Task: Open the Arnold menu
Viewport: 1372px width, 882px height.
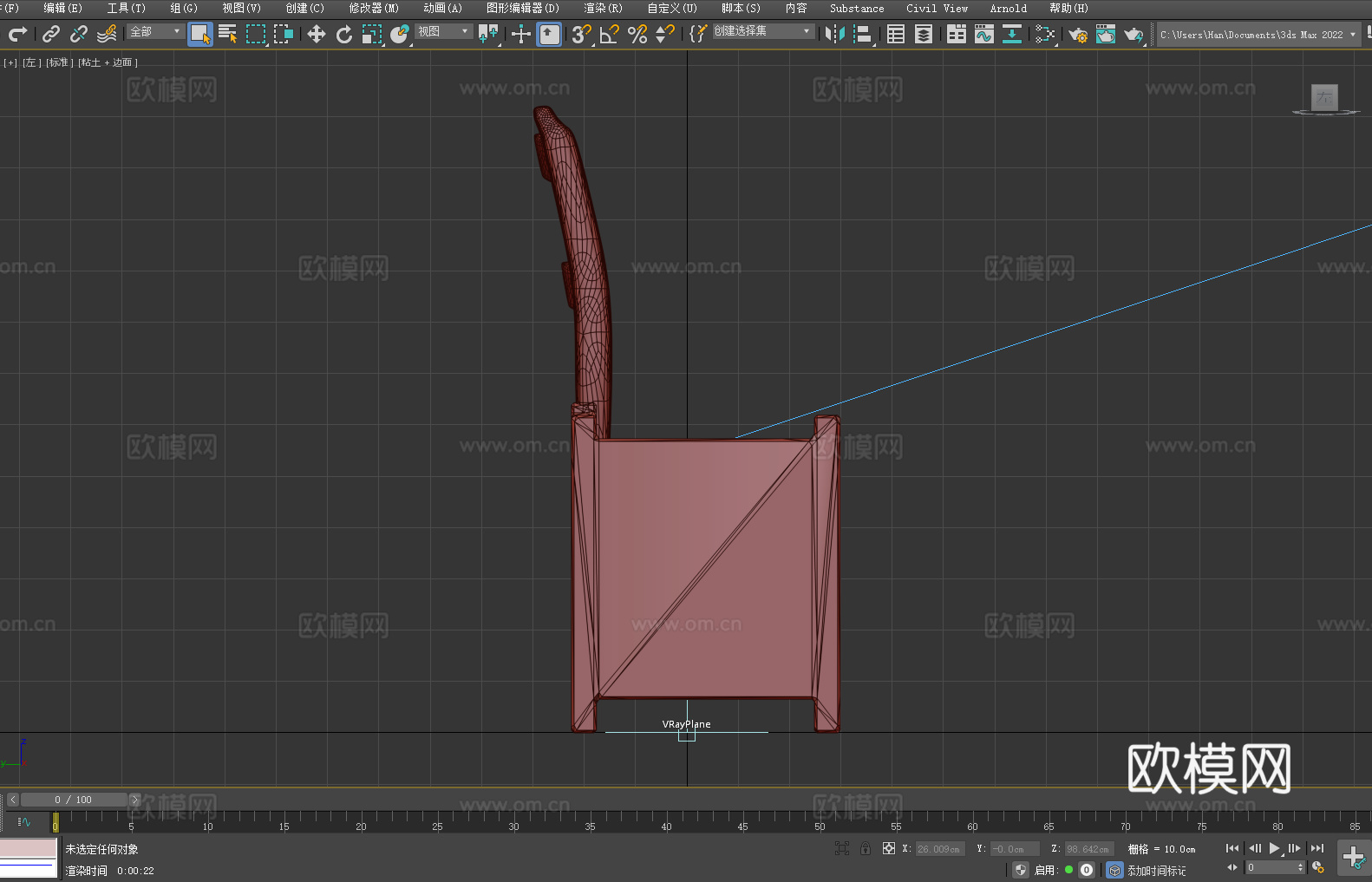Action: [1009, 8]
